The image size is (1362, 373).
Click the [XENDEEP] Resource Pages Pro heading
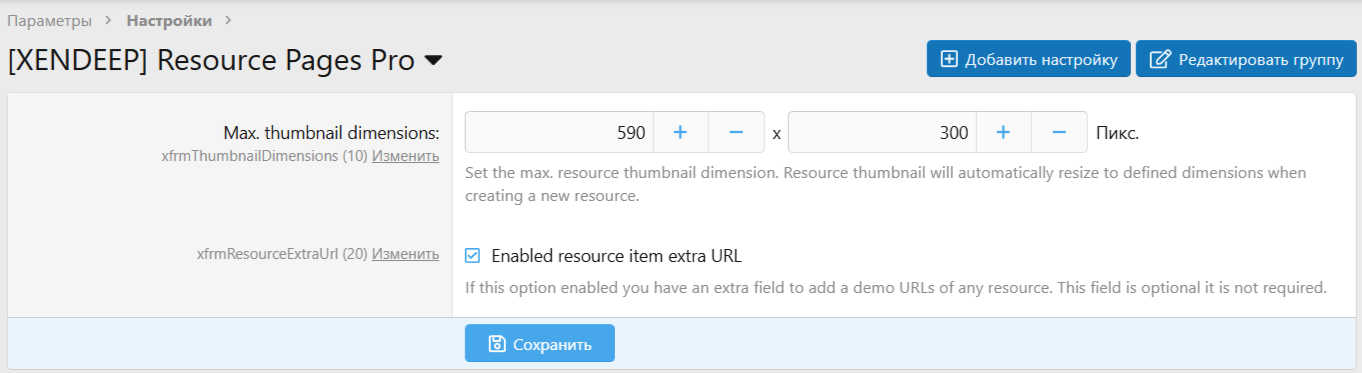point(211,61)
